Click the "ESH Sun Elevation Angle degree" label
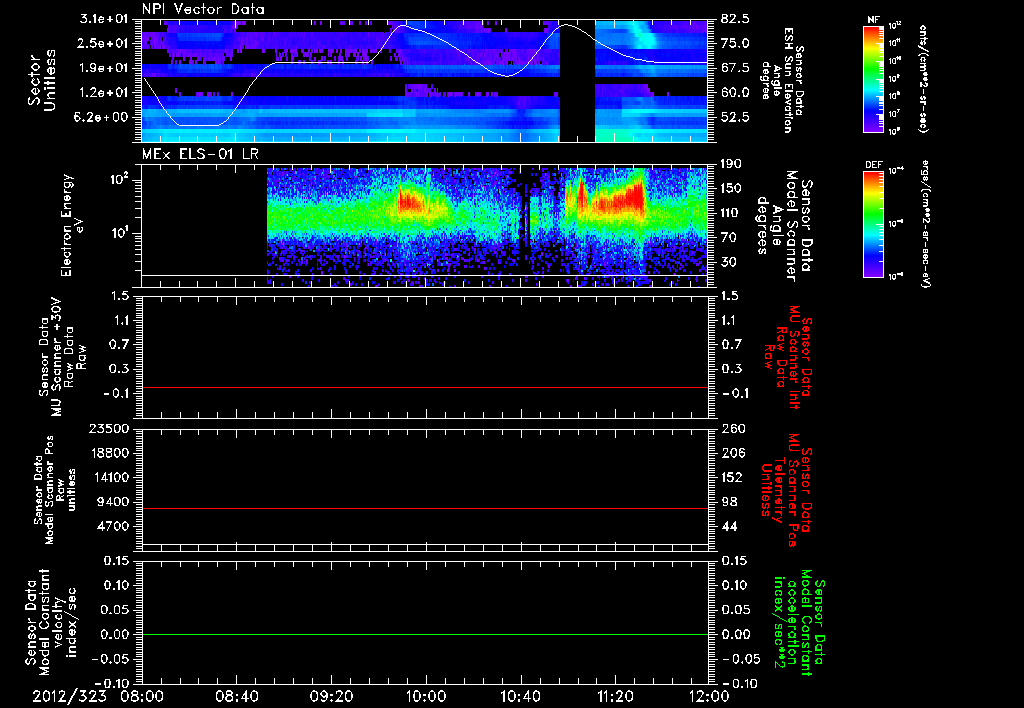1024x708 pixels. pos(781,81)
